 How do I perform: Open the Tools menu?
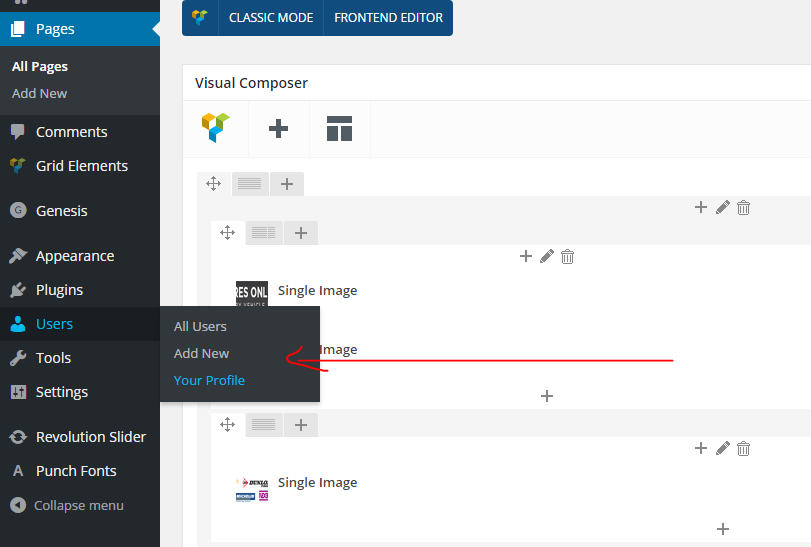click(x=80, y=358)
